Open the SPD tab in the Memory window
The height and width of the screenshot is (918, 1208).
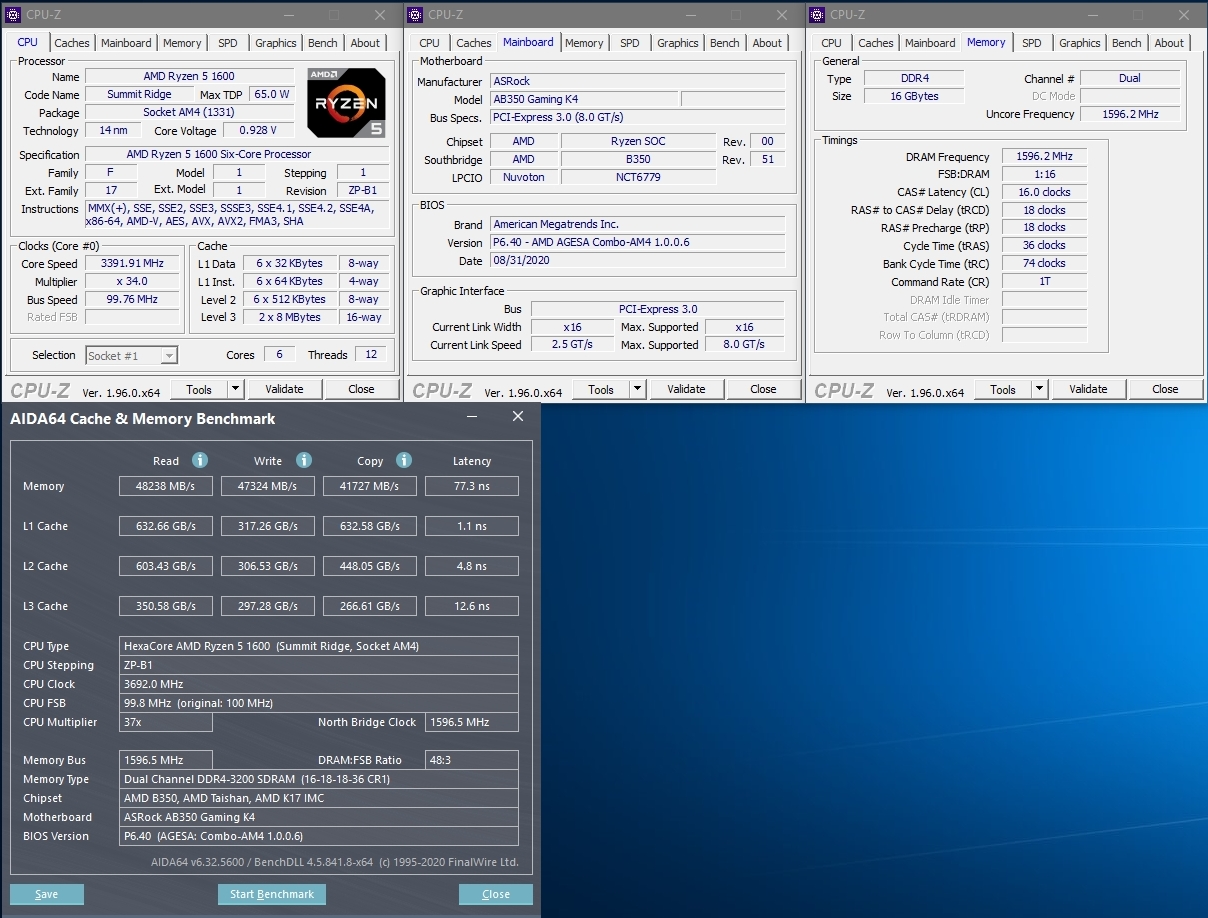click(1032, 43)
